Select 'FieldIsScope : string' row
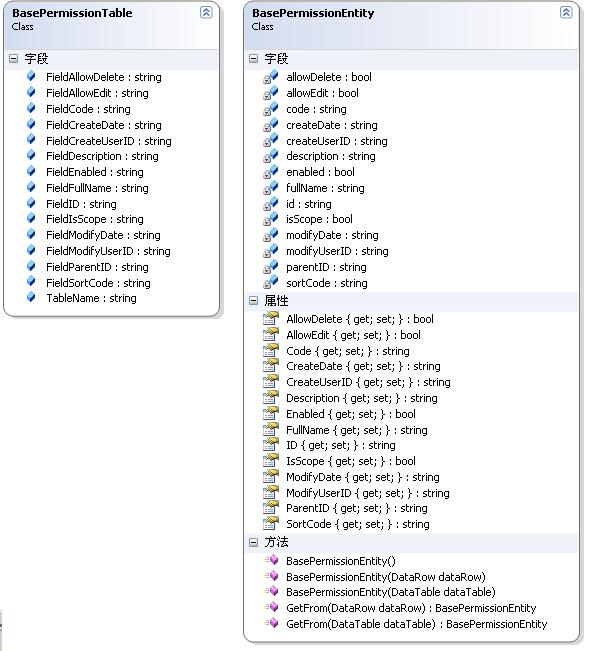Viewport: 589px width, 651px height. [95, 219]
